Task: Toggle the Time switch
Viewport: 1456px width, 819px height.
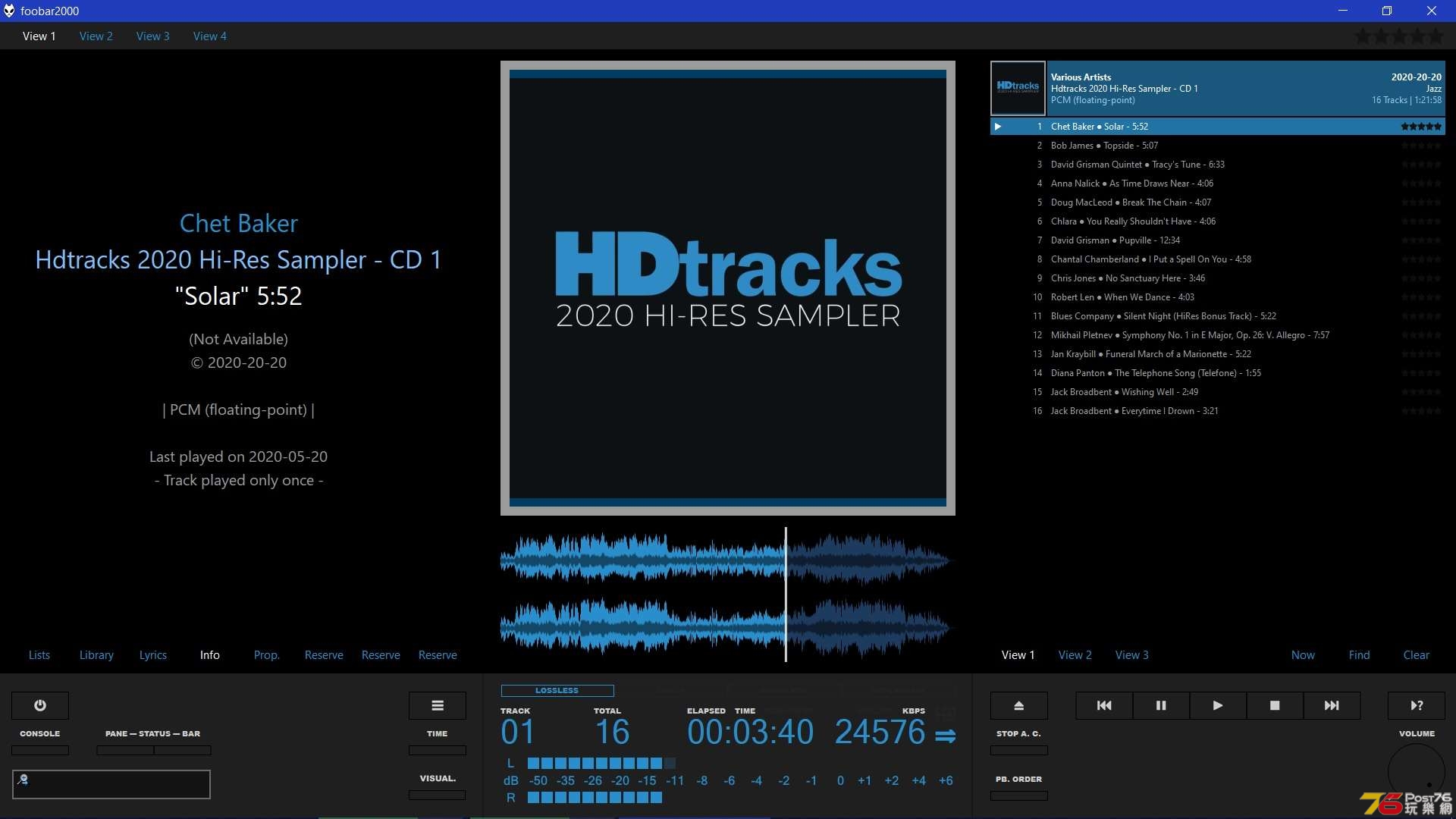Action: tap(438, 750)
